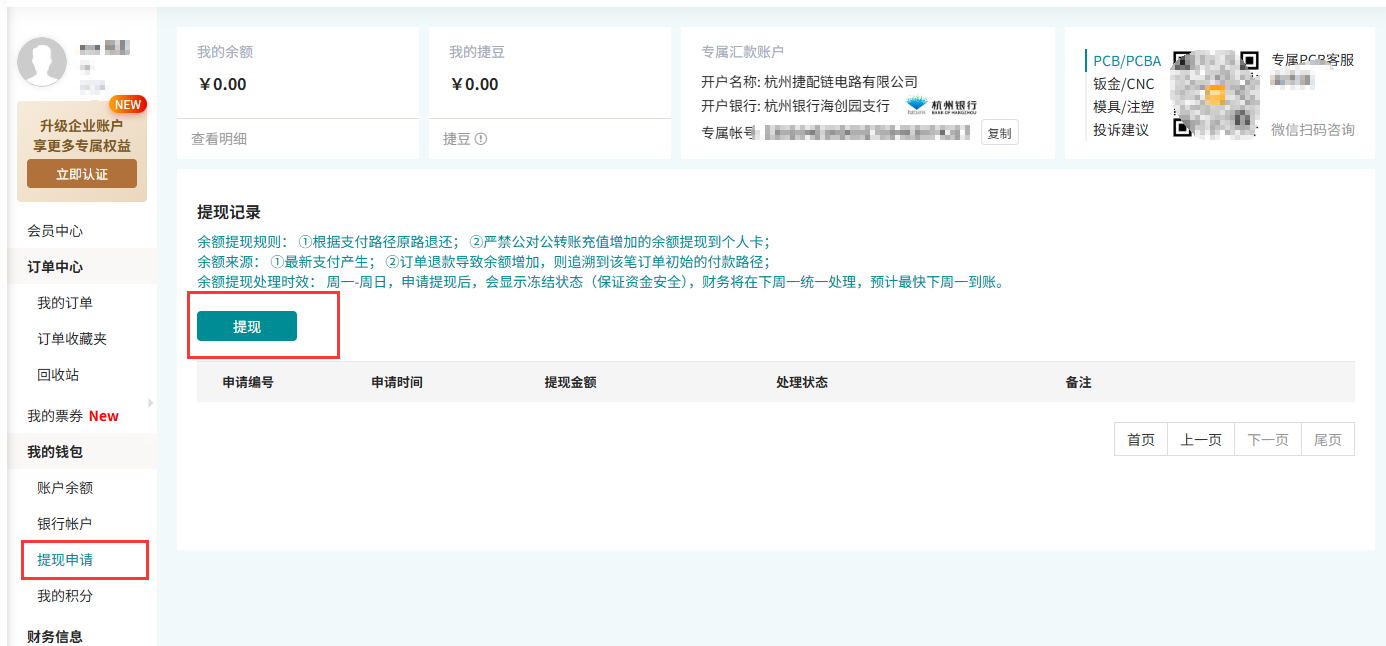The image size is (1386, 646).
Task: Open the 投诉建议 tab
Action: coord(1121,130)
